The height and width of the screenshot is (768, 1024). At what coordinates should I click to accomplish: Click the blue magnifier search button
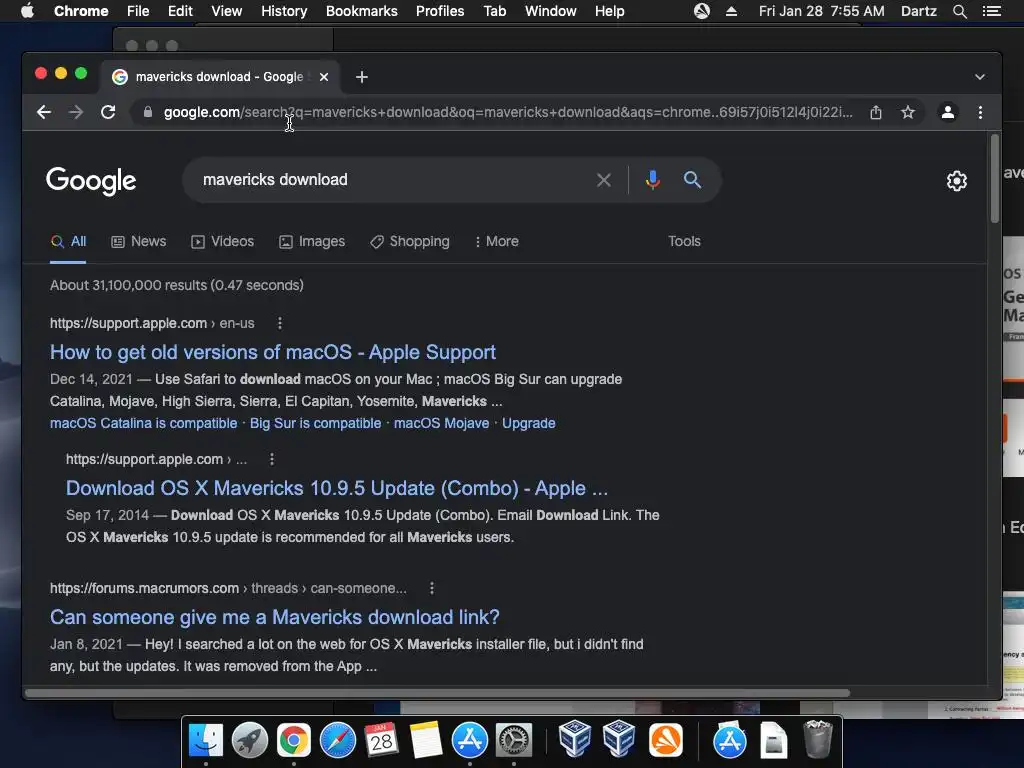point(692,180)
